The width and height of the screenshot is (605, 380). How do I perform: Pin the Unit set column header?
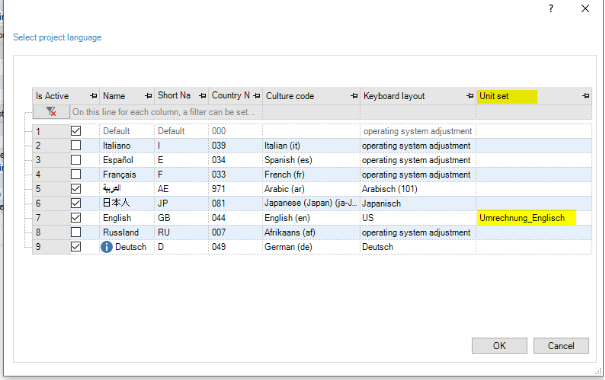(x=586, y=96)
